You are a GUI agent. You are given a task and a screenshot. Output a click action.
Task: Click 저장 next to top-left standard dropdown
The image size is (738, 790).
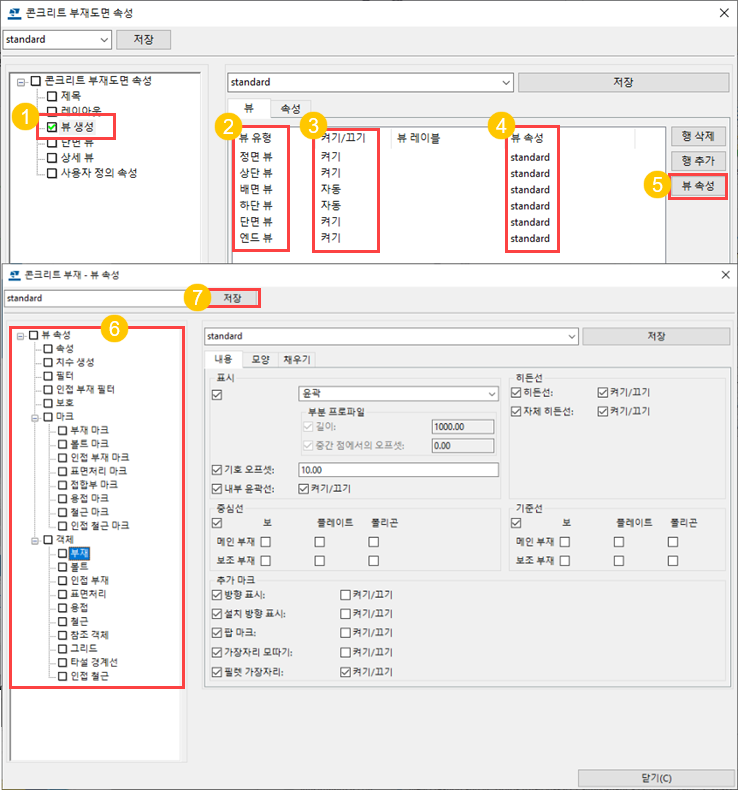coord(144,39)
